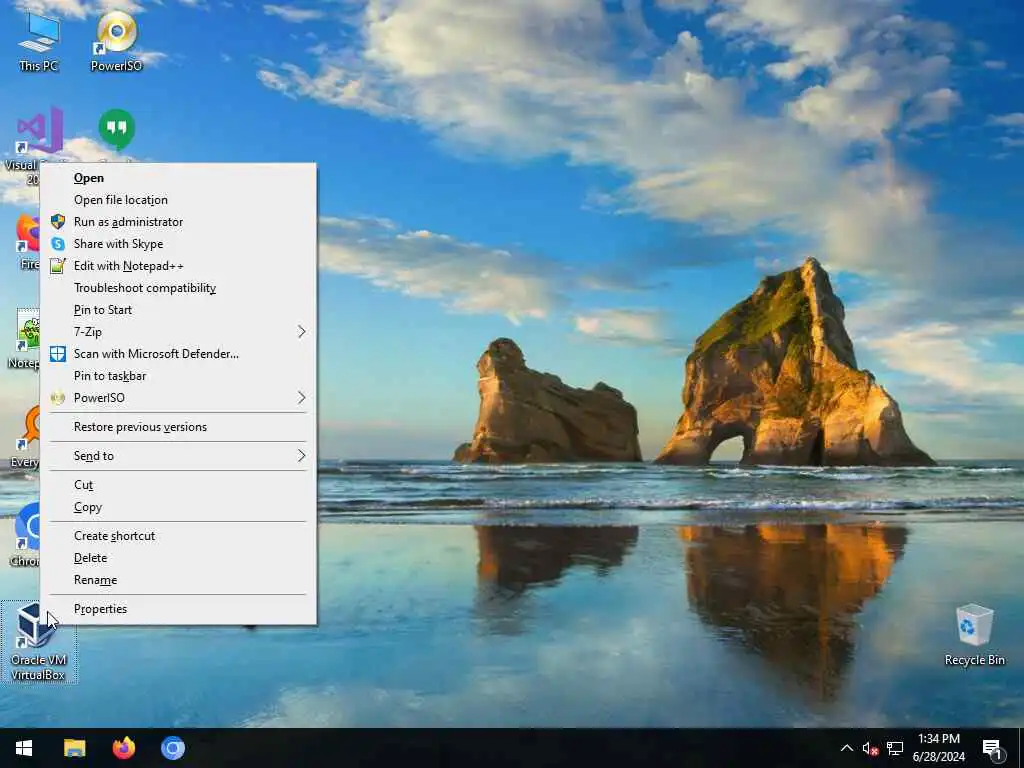The image size is (1024, 768).
Task: Open File Explorer from the taskbar
Action: [74, 748]
